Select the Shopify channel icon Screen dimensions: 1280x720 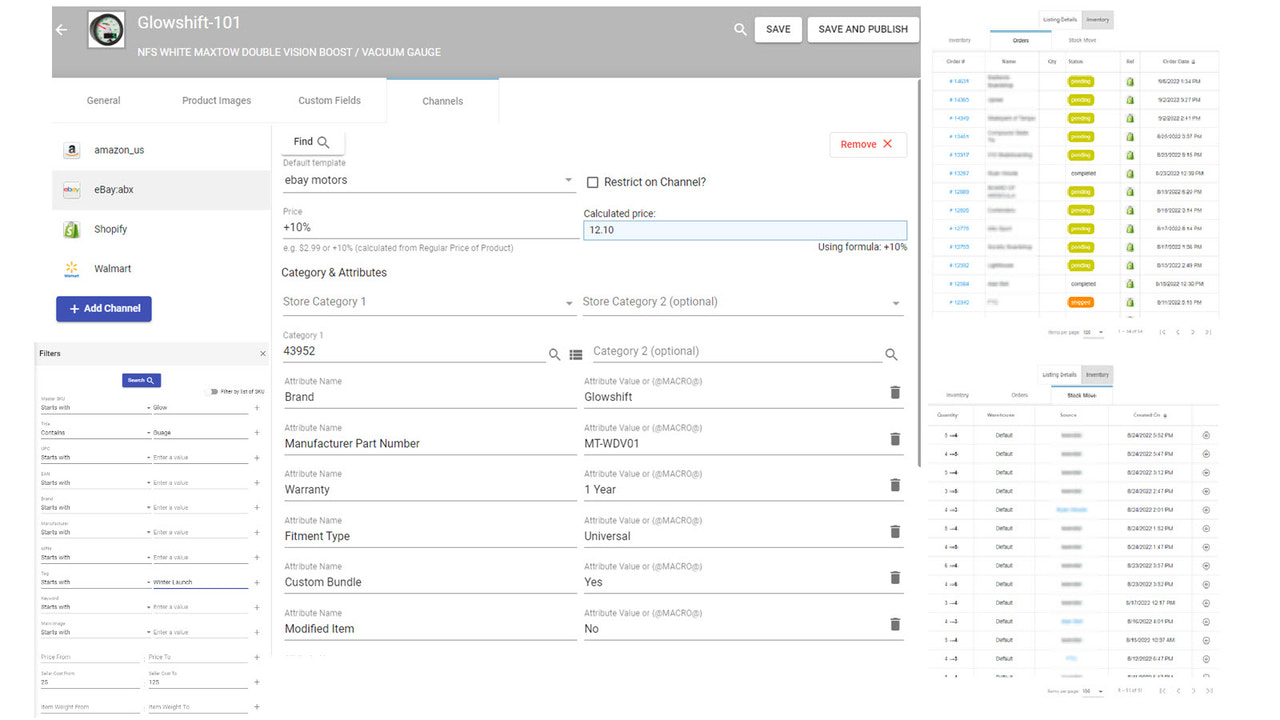point(71,228)
